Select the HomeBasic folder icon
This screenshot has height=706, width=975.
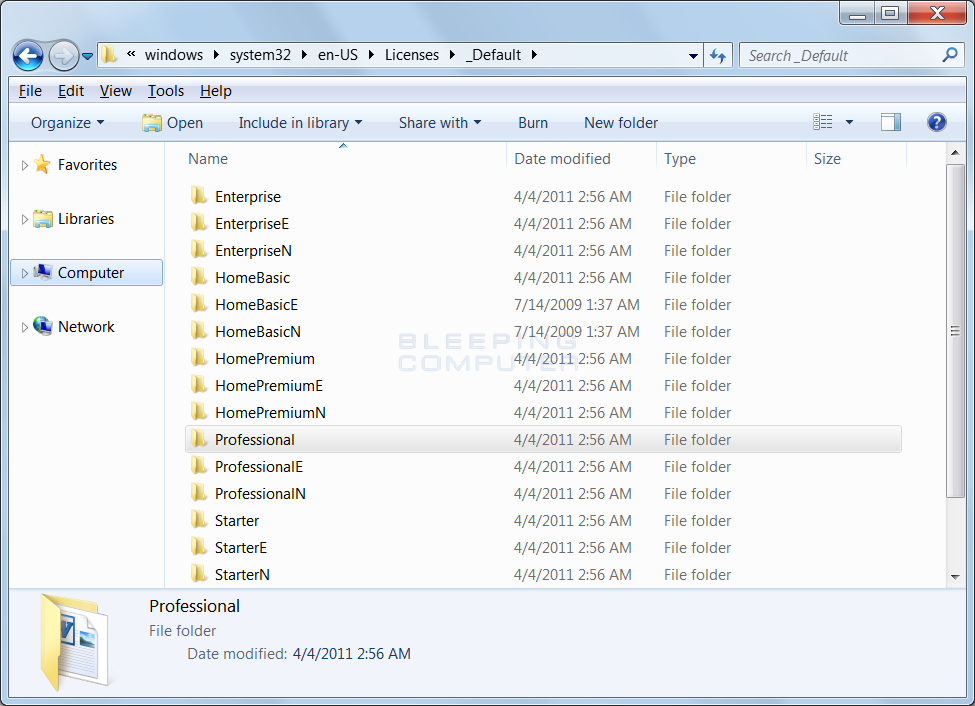pos(199,276)
